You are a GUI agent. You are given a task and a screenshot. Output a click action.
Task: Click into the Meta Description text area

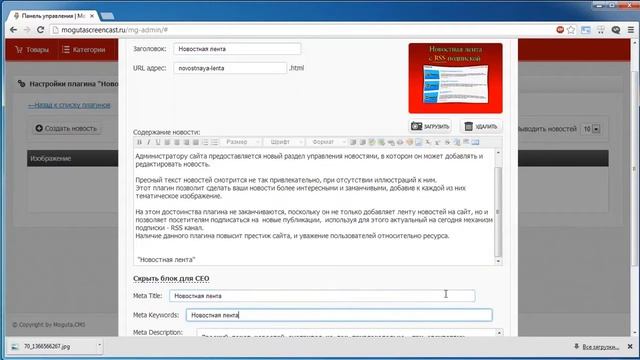pos(346,333)
